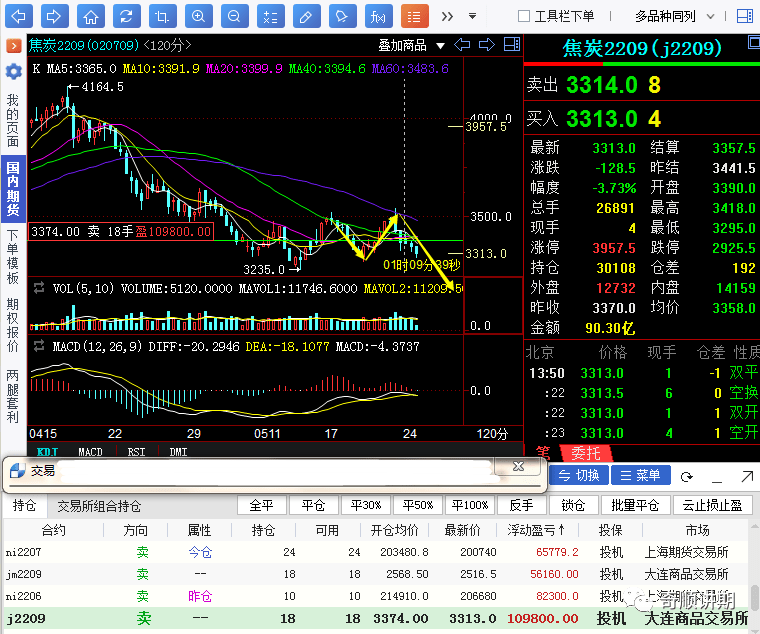This screenshot has width=760, height=634.
Task: Open the 交易所组合持仓 tab
Action: [99, 506]
